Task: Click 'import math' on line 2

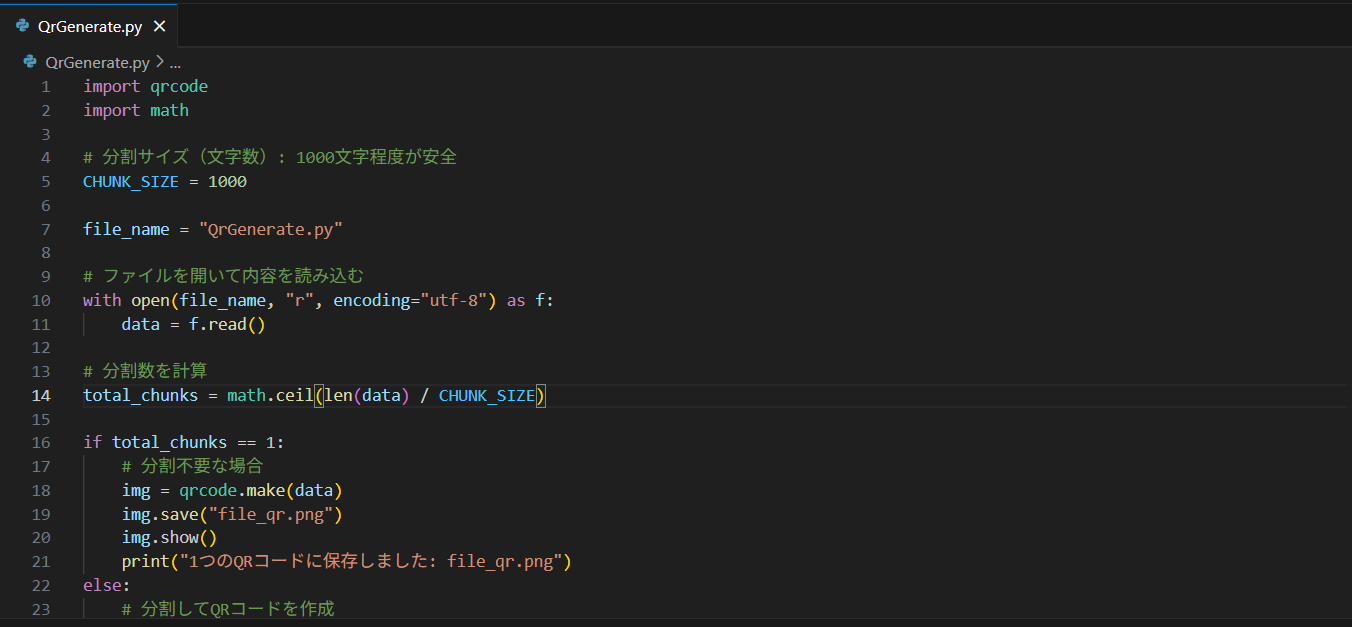Action: [x=136, y=111]
